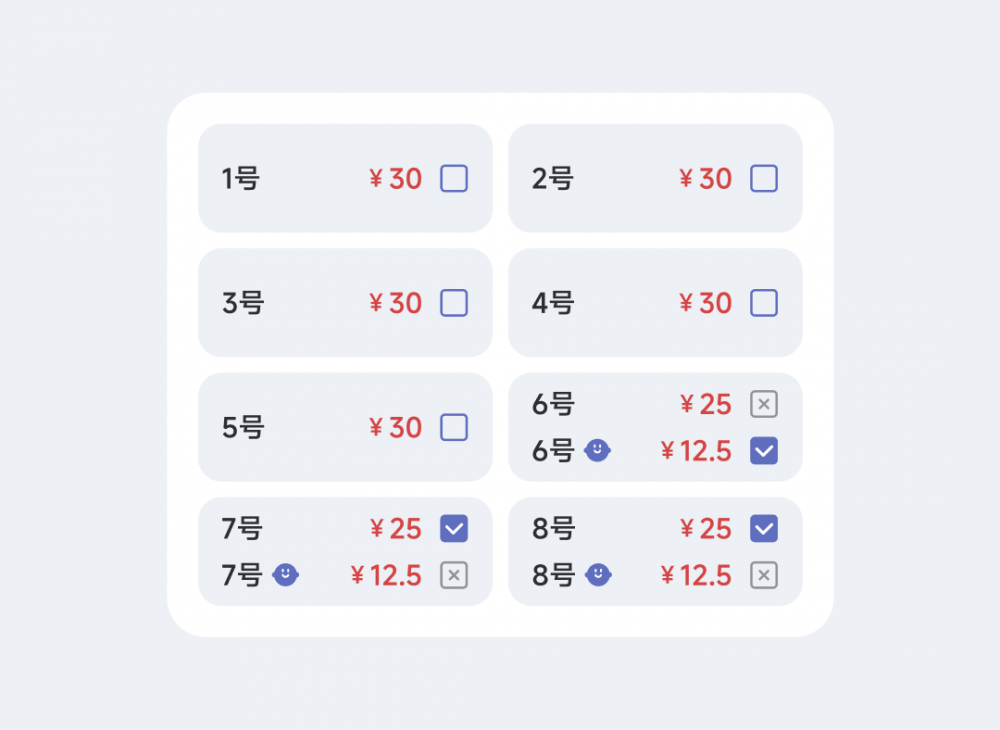Select the 4号 checkbox
This screenshot has height=730, width=1000.
click(x=764, y=303)
